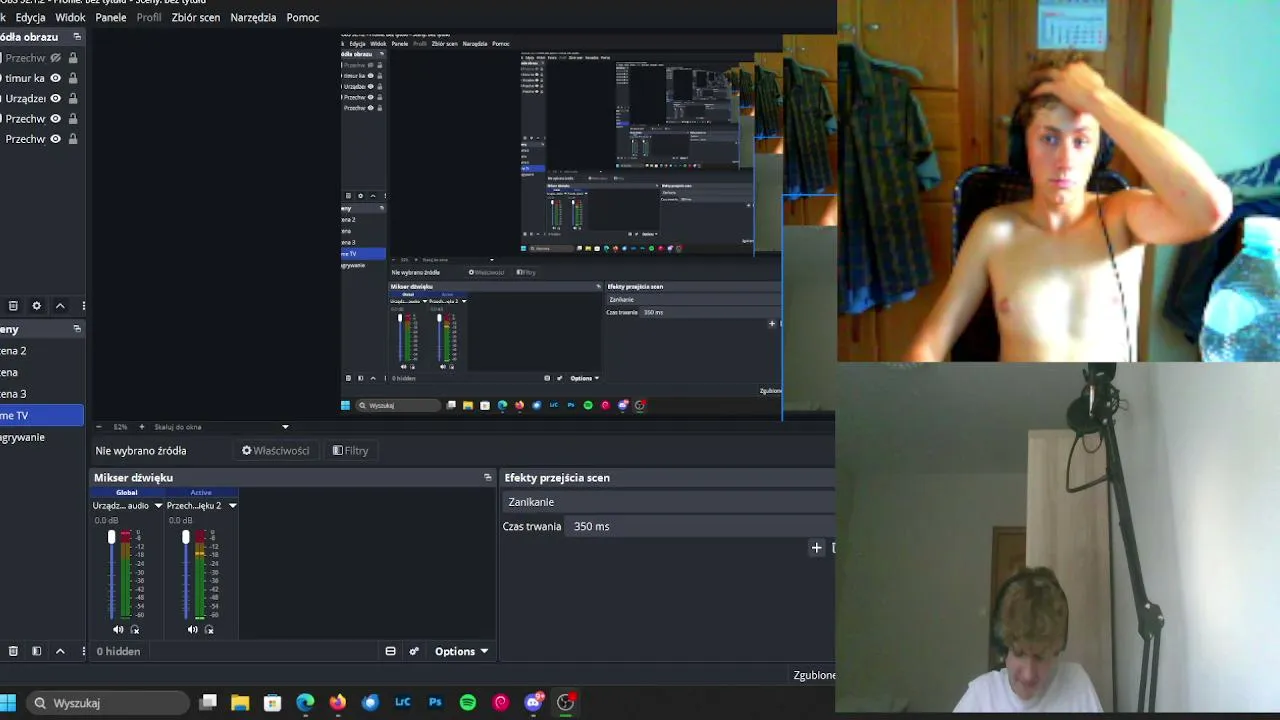Mute the Urządz... audio channel

click(x=118, y=630)
